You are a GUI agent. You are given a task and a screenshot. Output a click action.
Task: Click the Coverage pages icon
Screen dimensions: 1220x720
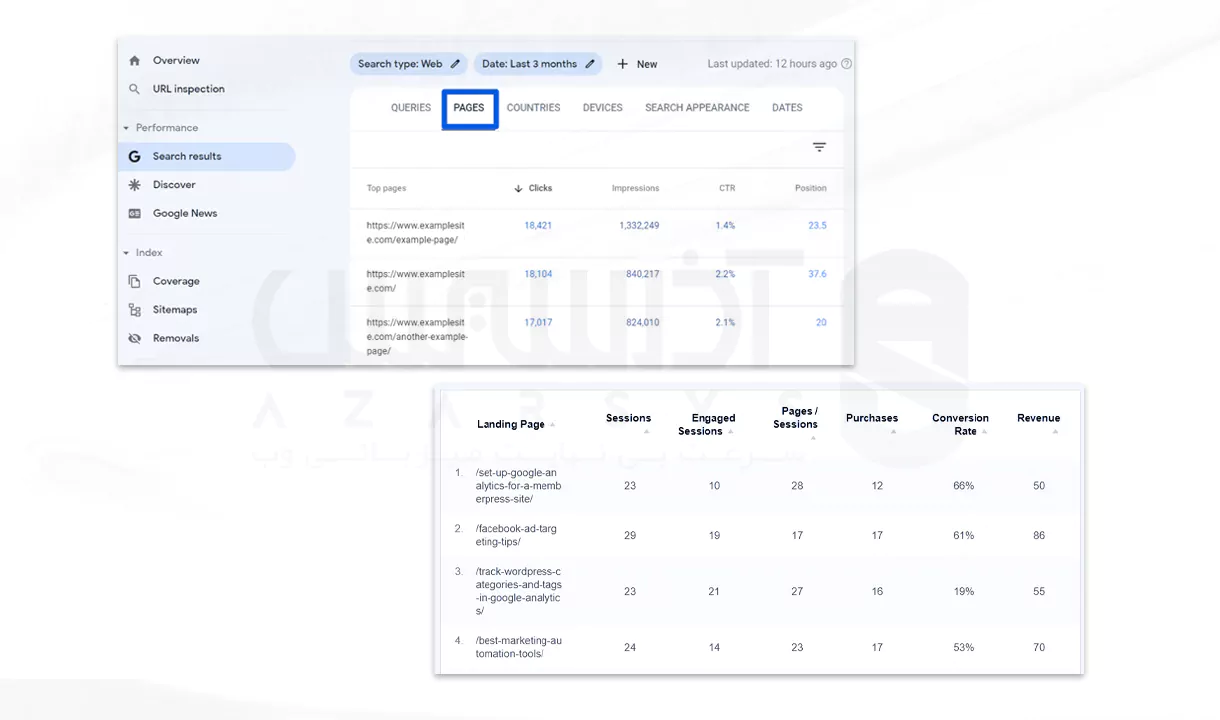135,282
